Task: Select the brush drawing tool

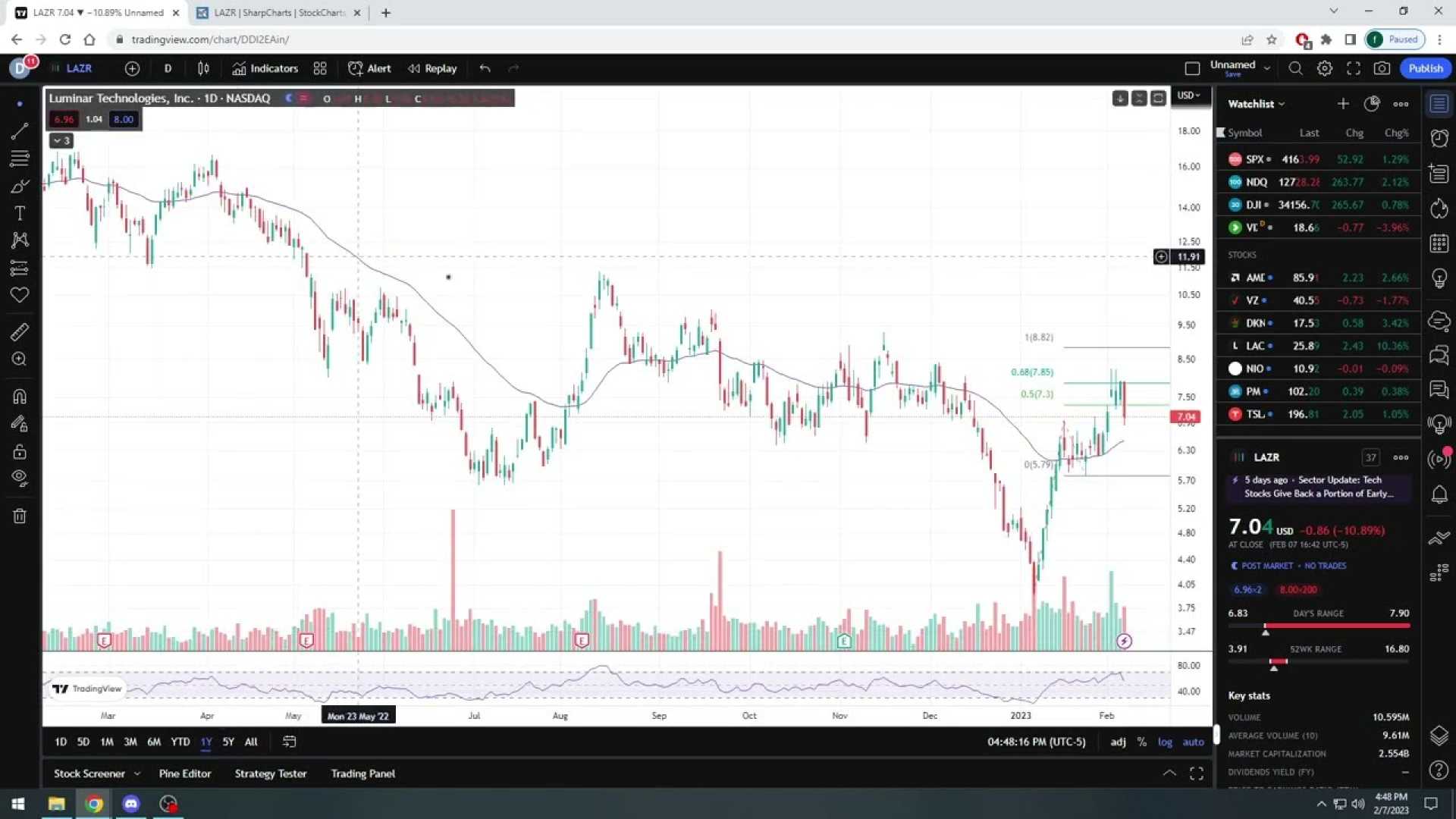Action: (20, 186)
